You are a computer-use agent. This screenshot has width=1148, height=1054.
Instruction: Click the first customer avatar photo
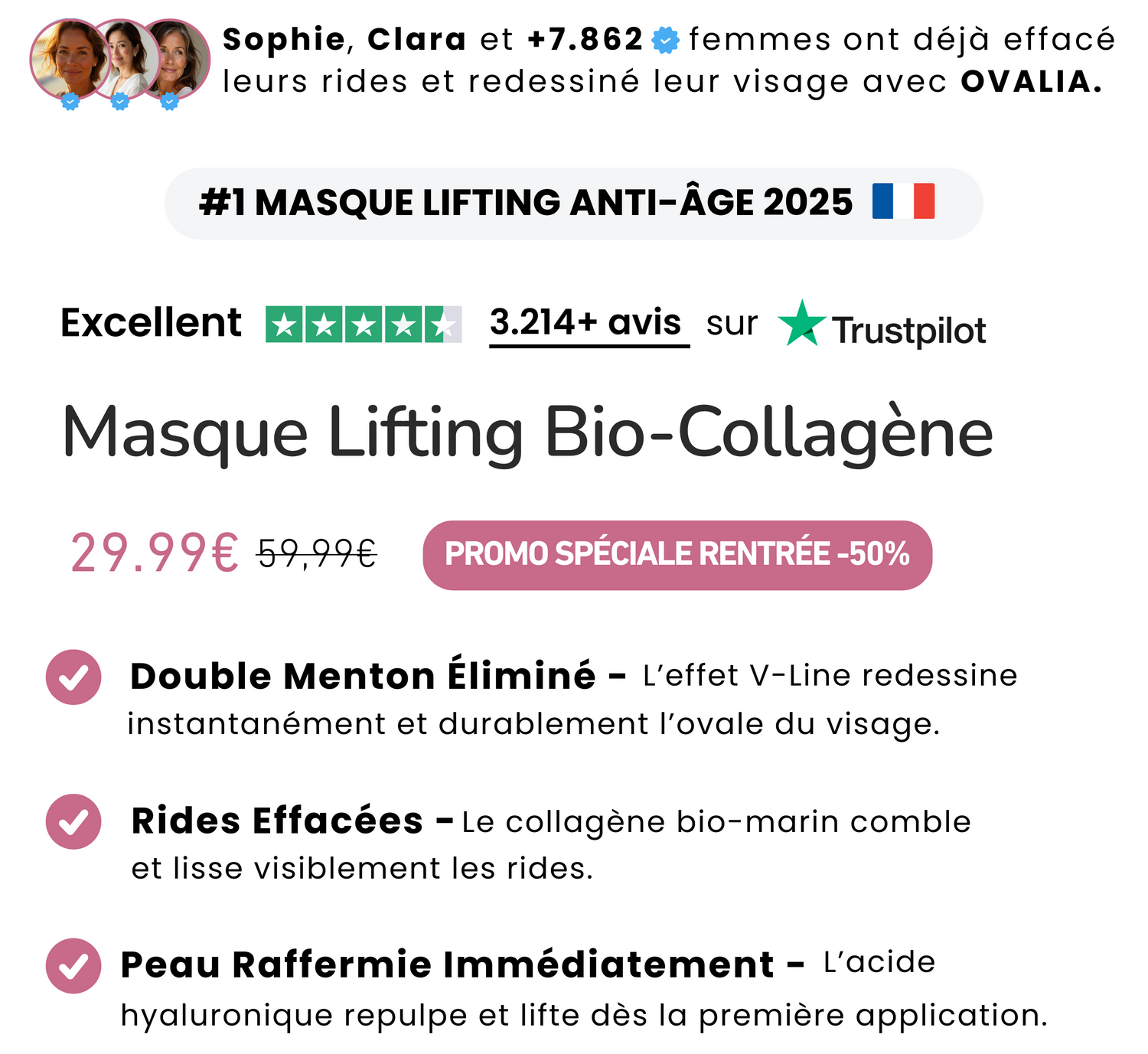67,59
